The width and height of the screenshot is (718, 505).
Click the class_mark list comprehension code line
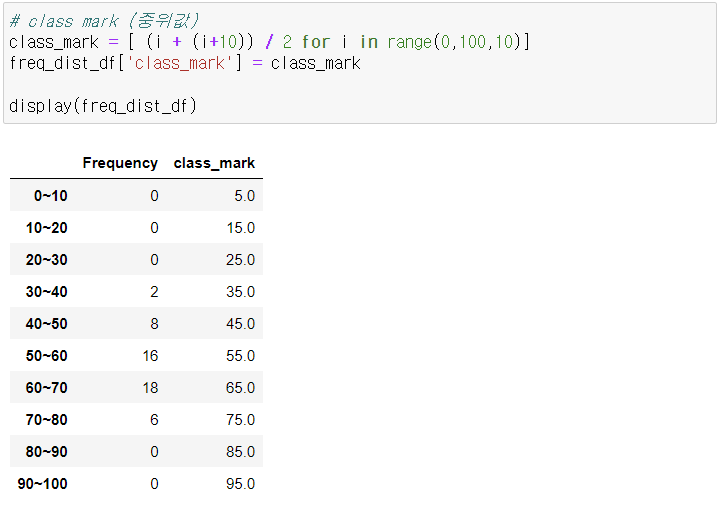pos(269,42)
